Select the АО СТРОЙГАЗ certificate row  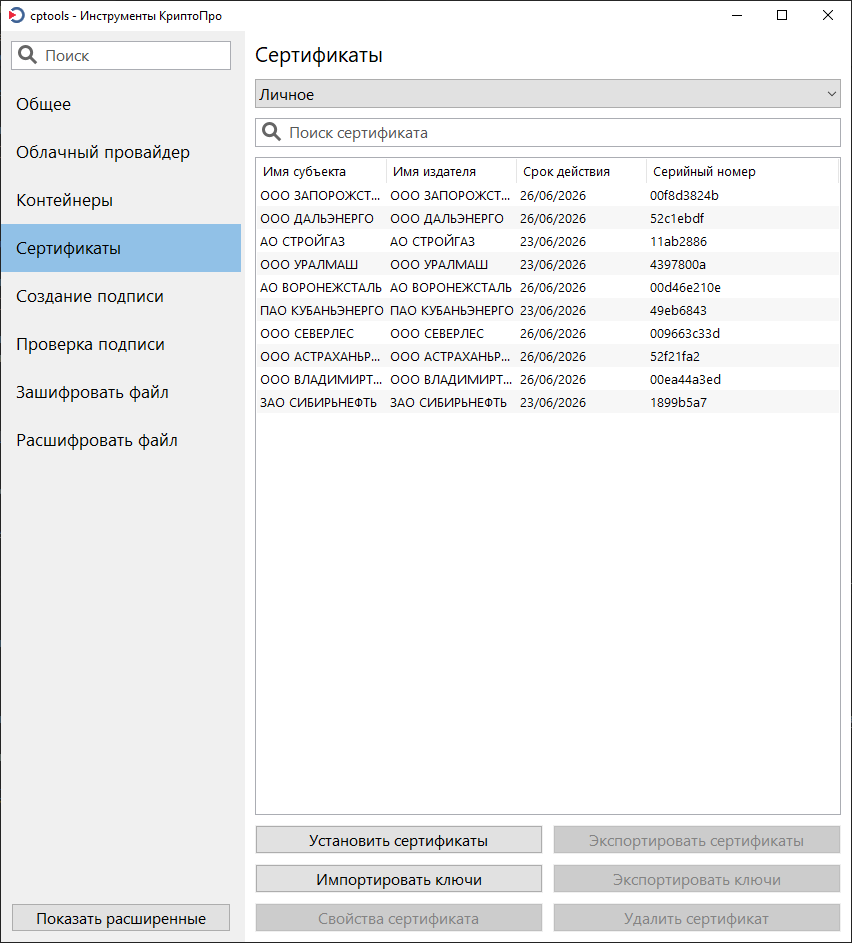click(547, 241)
